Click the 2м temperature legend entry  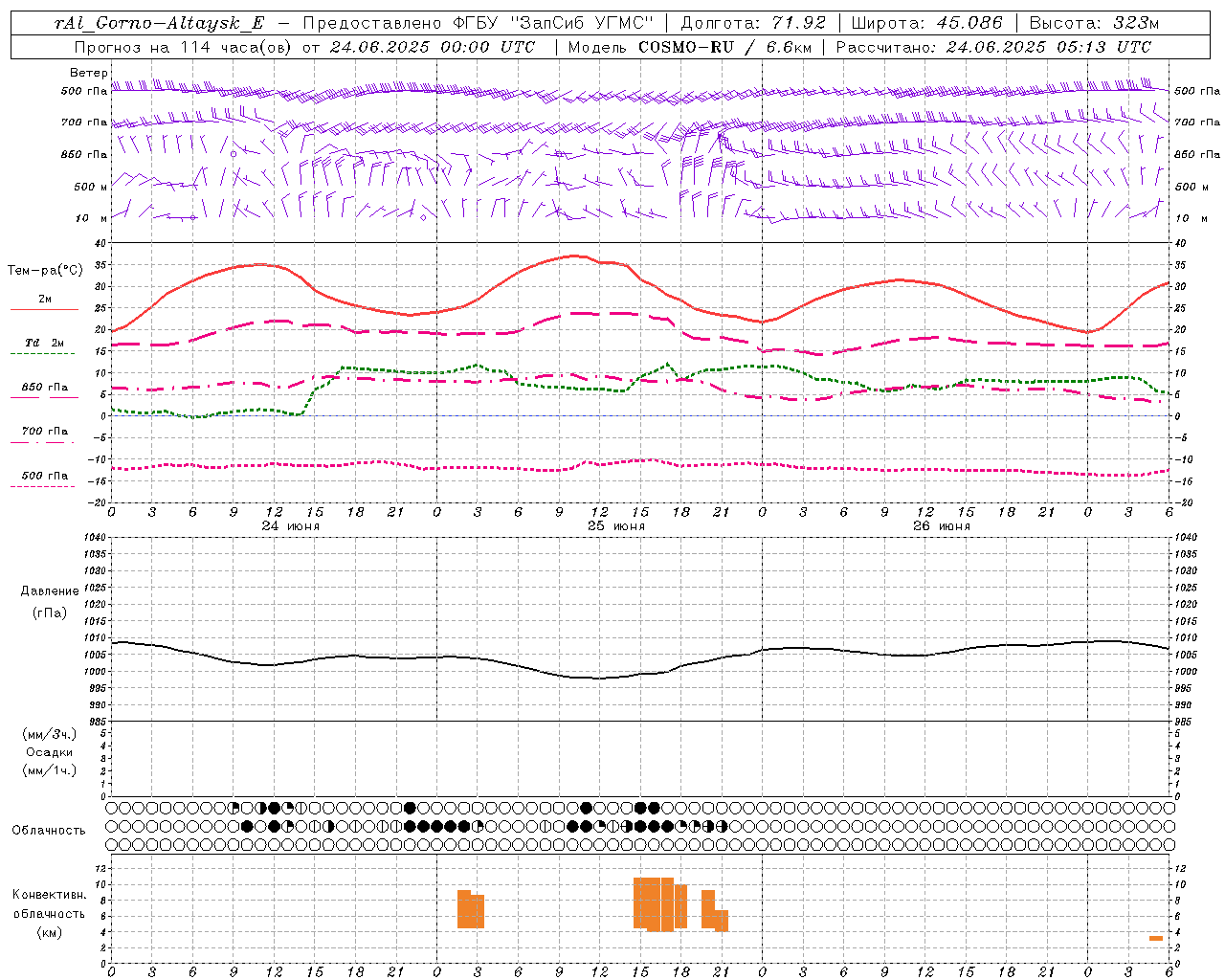click(x=44, y=300)
